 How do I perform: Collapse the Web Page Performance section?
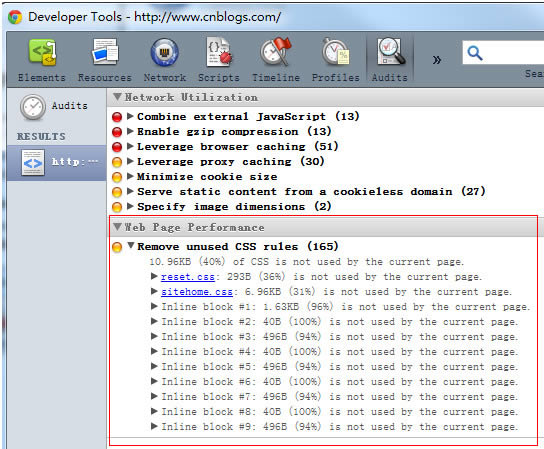click(117, 227)
